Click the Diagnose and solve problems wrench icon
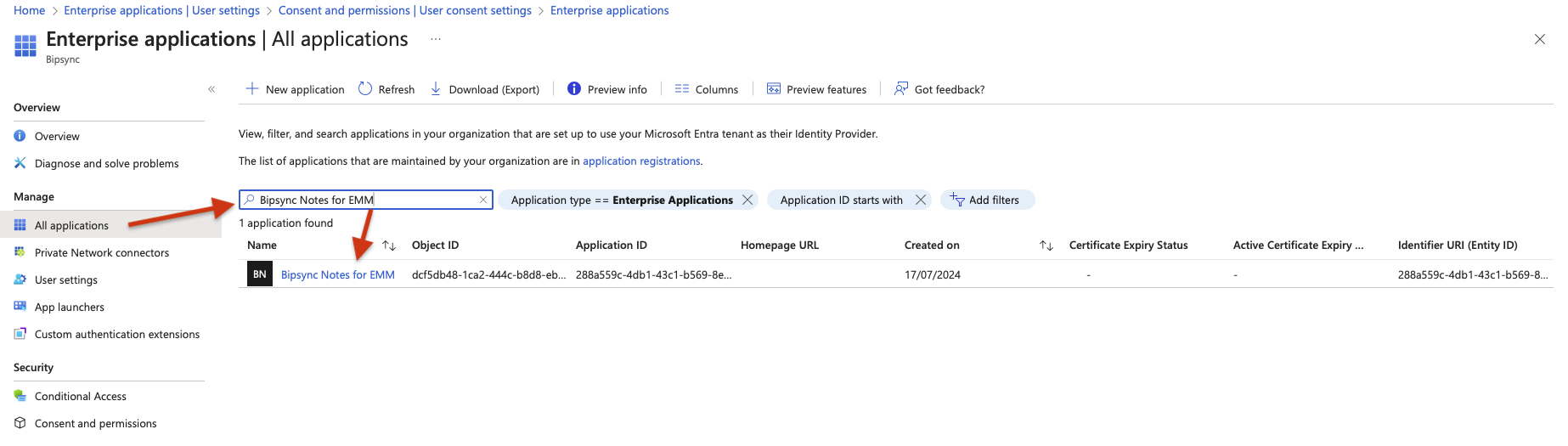The width and height of the screenshot is (1568, 446). (x=20, y=163)
